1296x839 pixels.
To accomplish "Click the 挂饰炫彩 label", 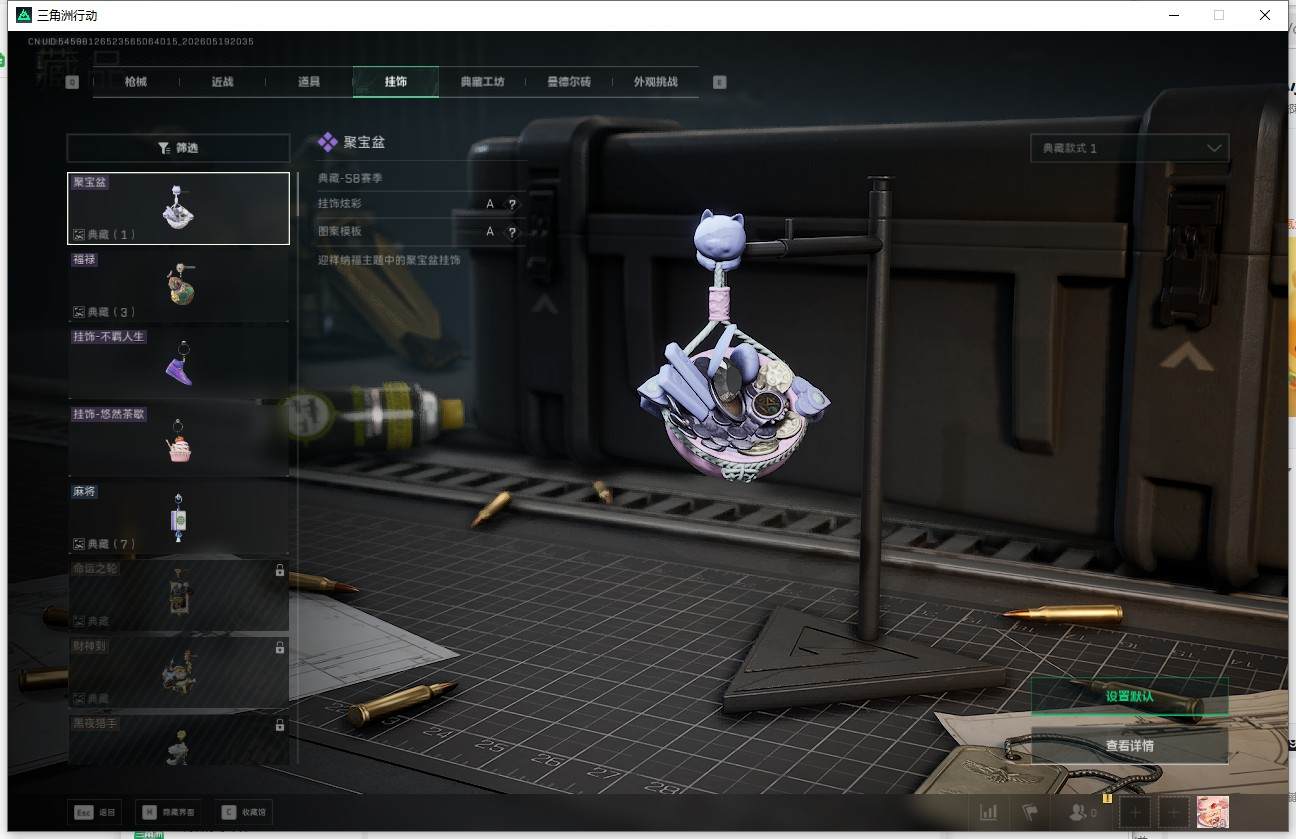I will tap(340, 204).
